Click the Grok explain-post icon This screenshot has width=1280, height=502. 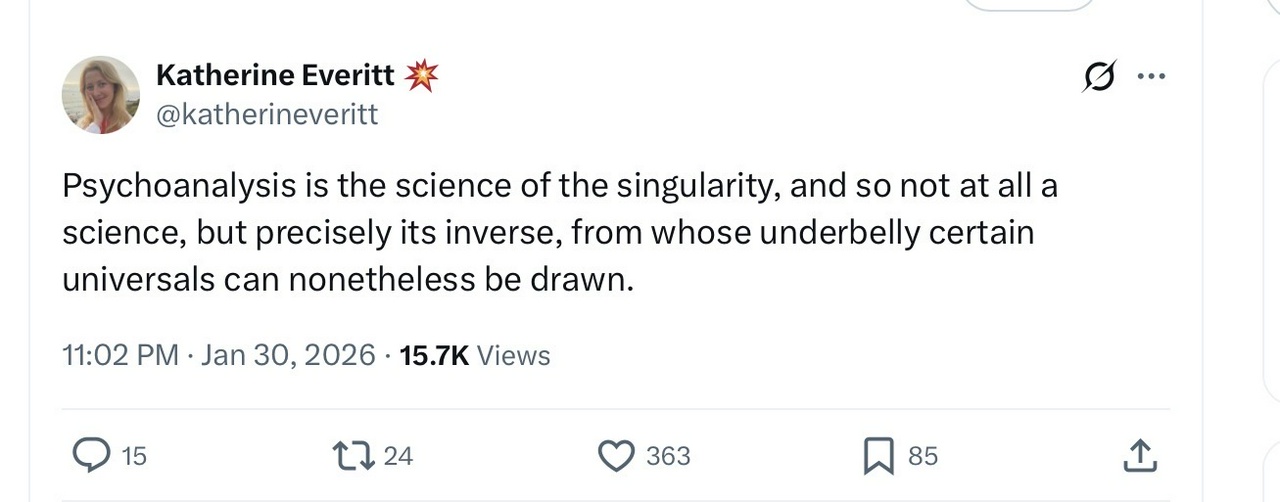pyautogui.click(x=1098, y=77)
